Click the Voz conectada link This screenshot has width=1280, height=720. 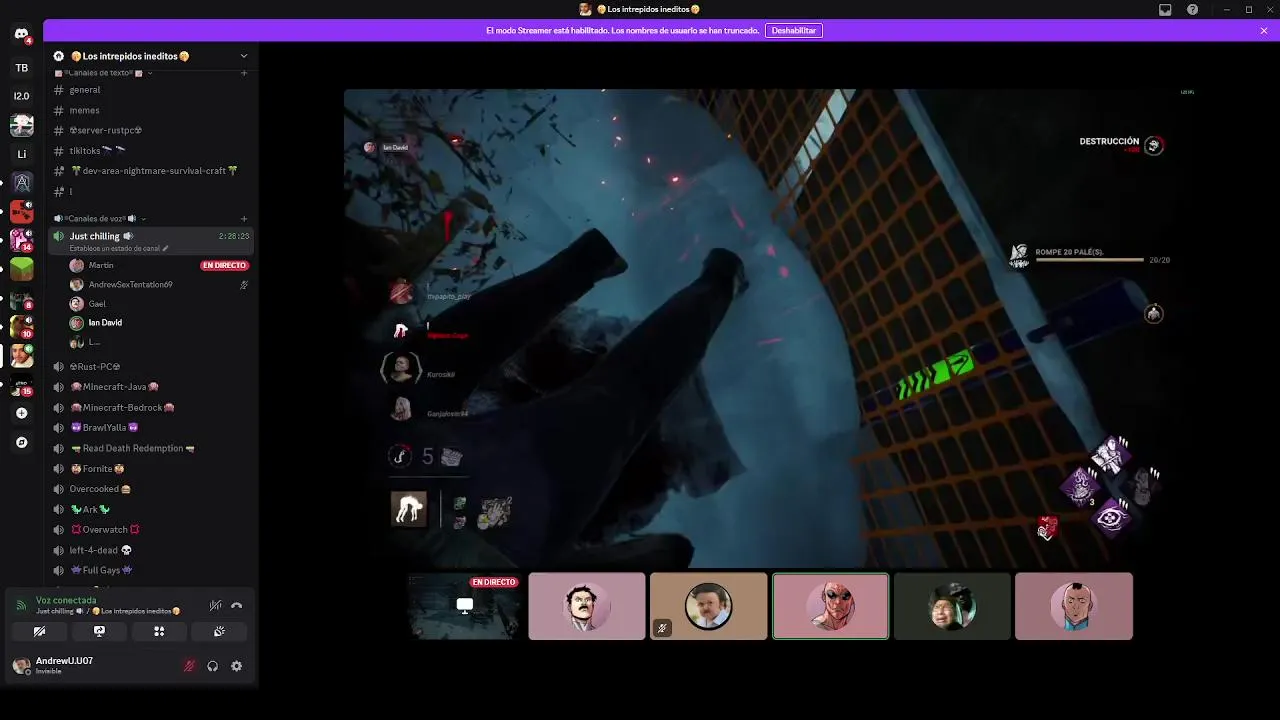coord(66,601)
